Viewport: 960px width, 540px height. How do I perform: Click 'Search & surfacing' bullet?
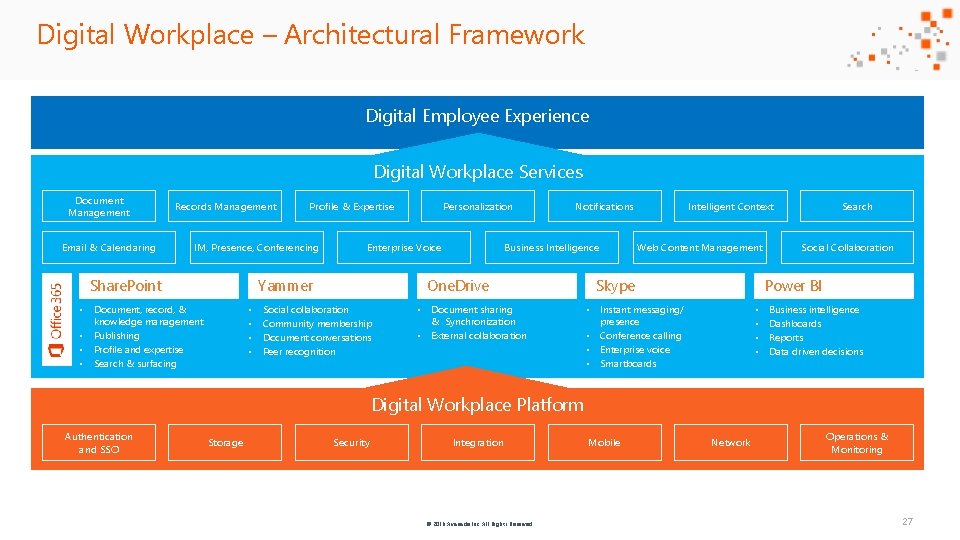pyautogui.click(x=135, y=364)
